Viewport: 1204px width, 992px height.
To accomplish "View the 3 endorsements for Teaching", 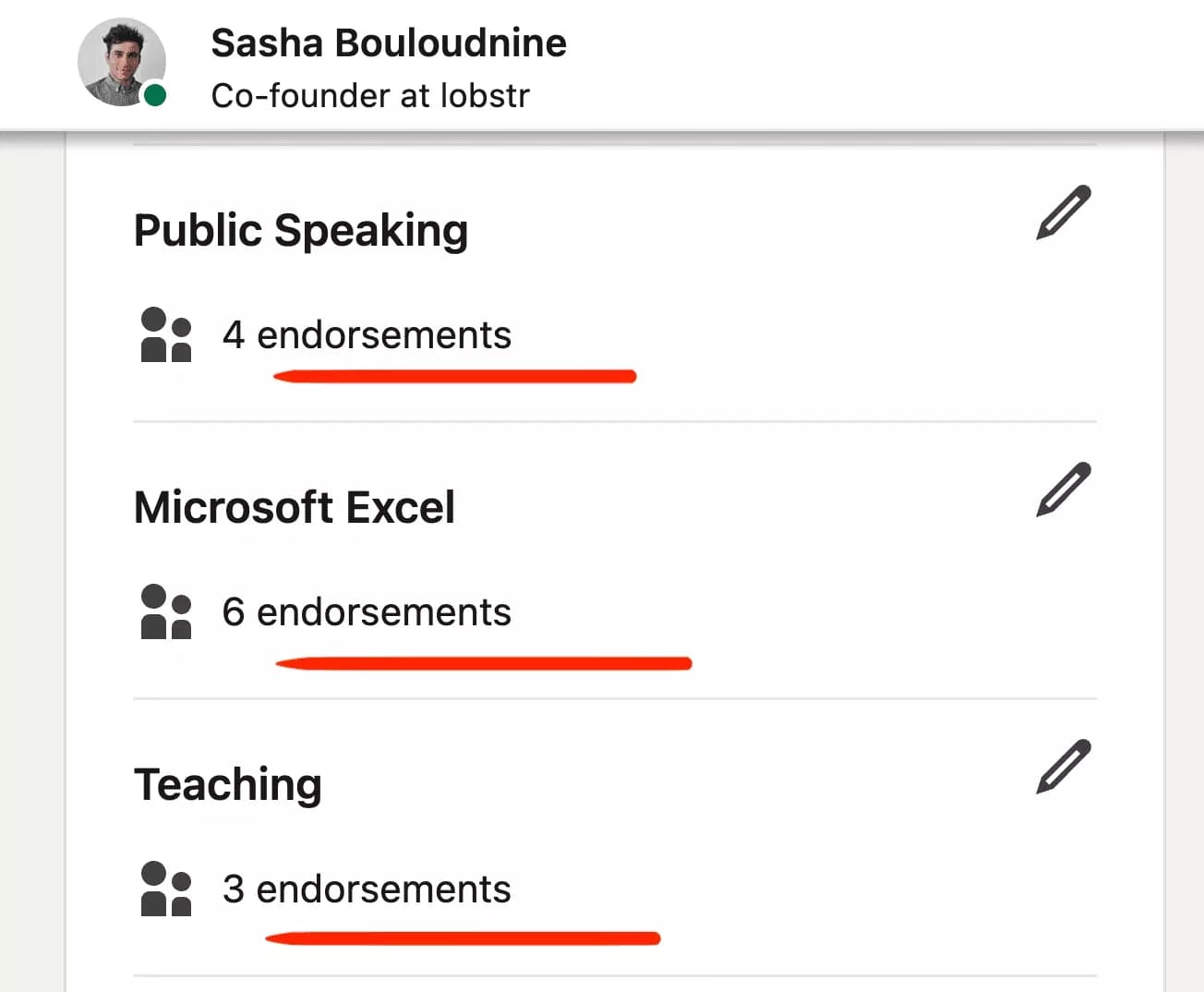I will click(x=367, y=889).
